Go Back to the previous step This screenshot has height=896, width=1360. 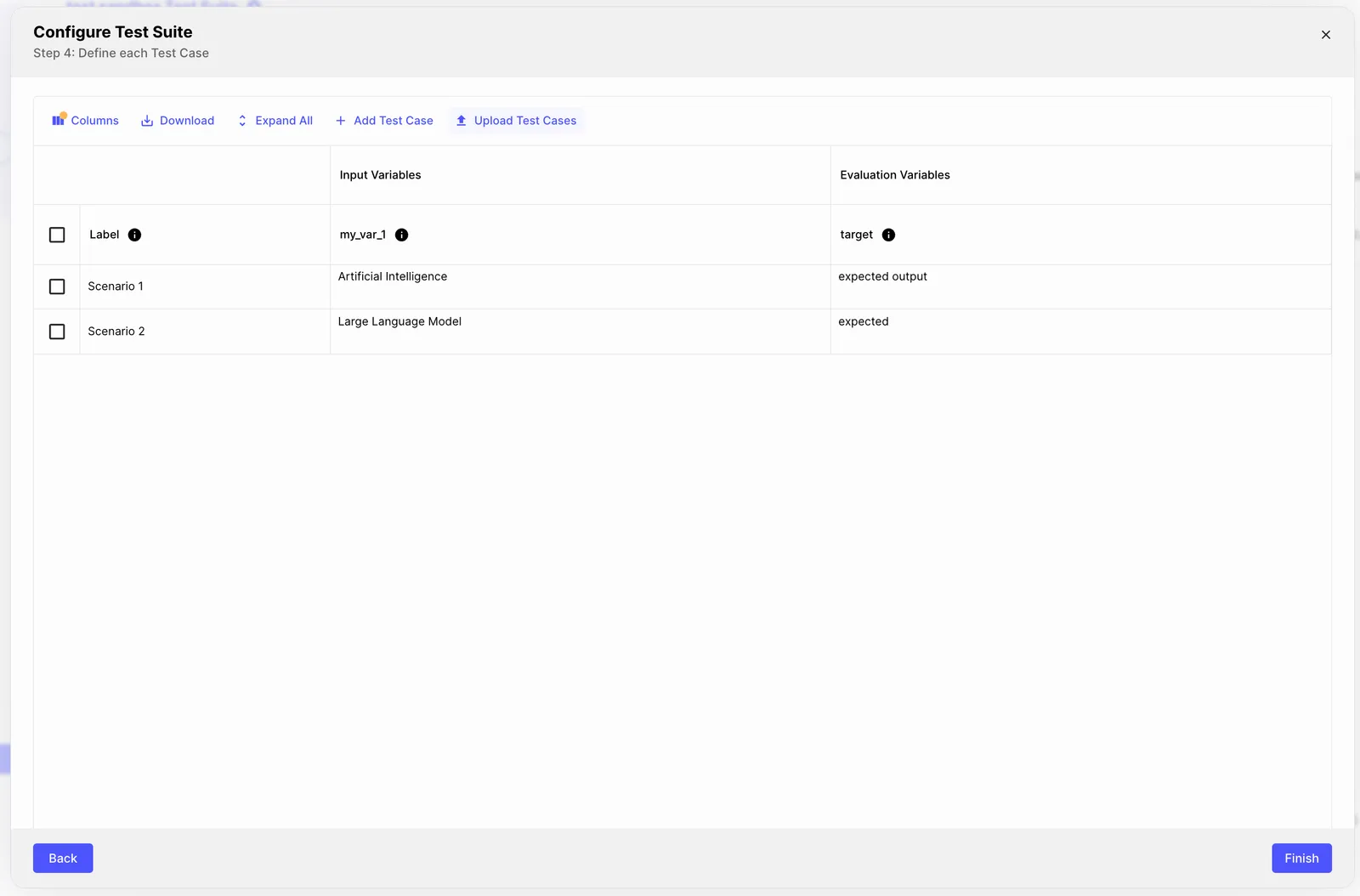point(63,859)
